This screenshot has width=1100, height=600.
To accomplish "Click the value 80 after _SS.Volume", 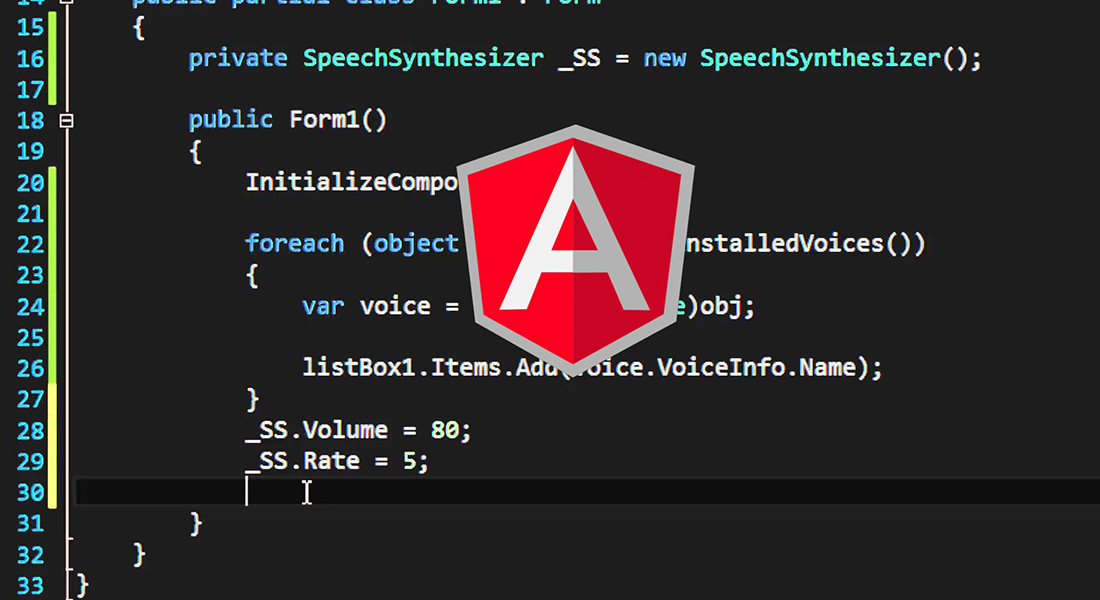I will (444, 430).
